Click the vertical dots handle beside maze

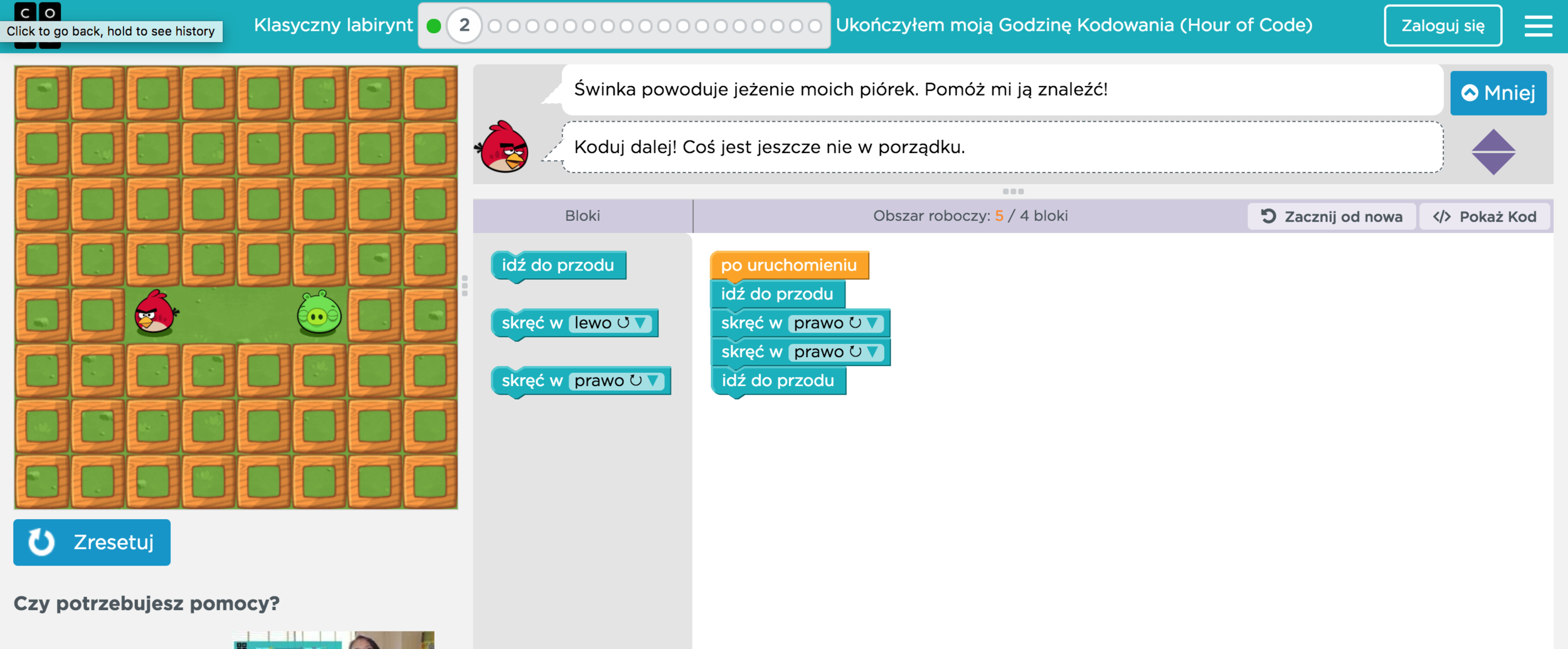(x=465, y=286)
